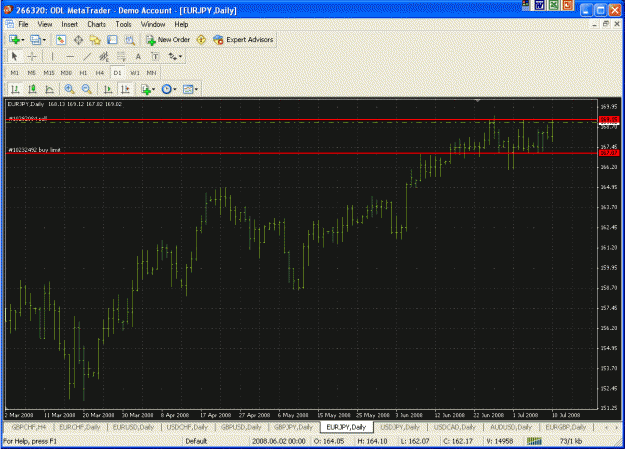This screenshot has height=449, width=625.
Task: Open the Strategy Tester magnifier icon
Action: pyautogui.click(x=130, y=39)
